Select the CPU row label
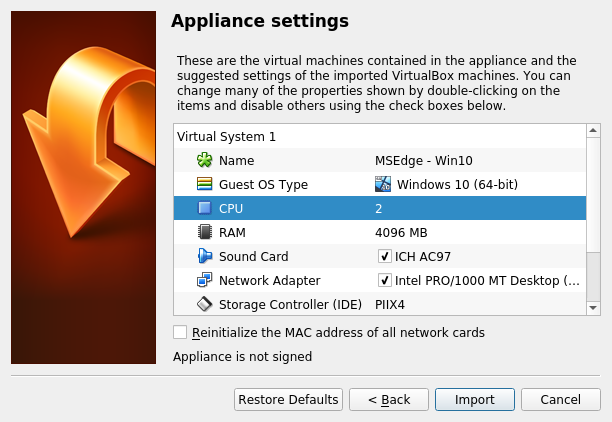The width and height of the screenshot is (612, 422). (231, 208)
